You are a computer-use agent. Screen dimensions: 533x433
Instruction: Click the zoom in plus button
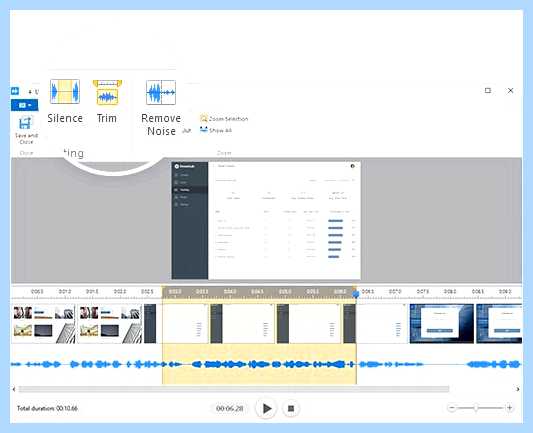click(510, 408)
